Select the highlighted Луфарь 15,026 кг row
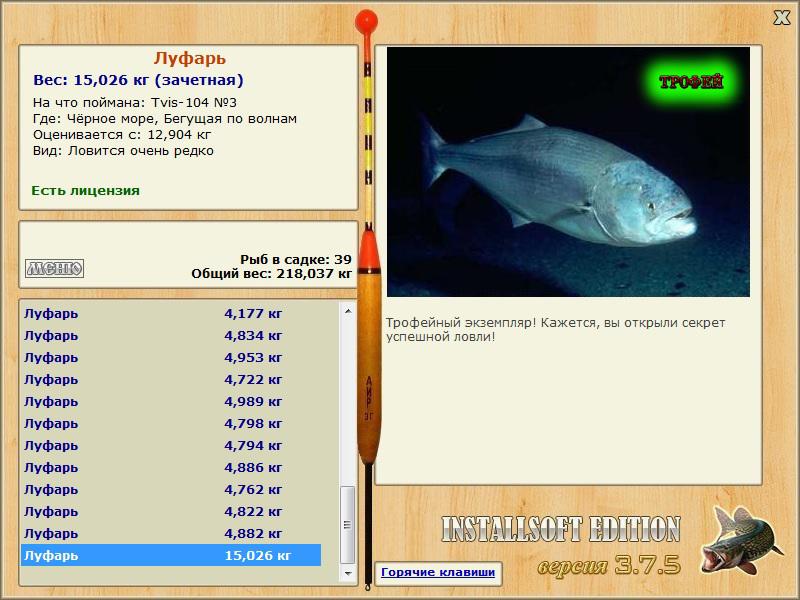This screenshot has width=800, height=600. tap(171, 555)
